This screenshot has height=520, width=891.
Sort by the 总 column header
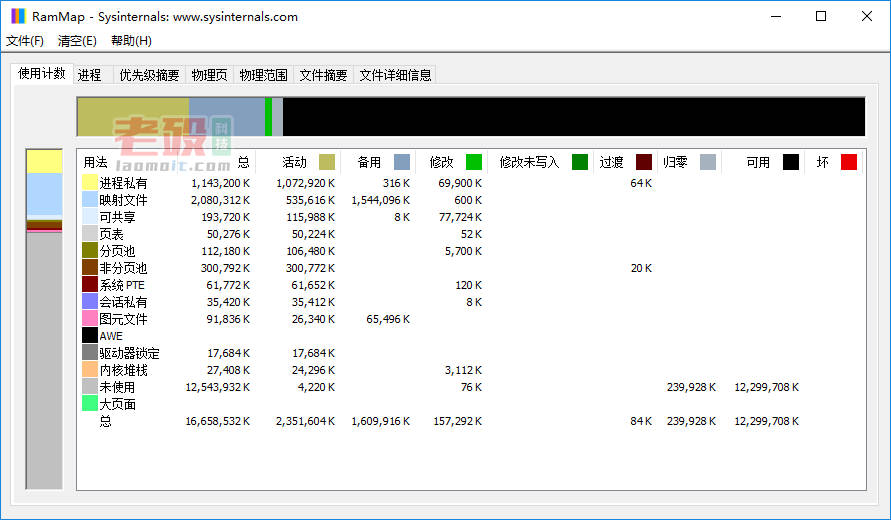[x=243, y=163]
